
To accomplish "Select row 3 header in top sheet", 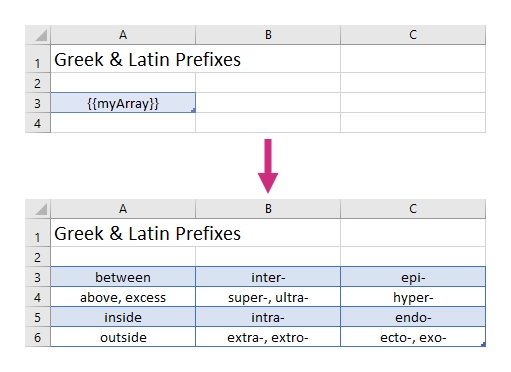I will pos(38,103).
